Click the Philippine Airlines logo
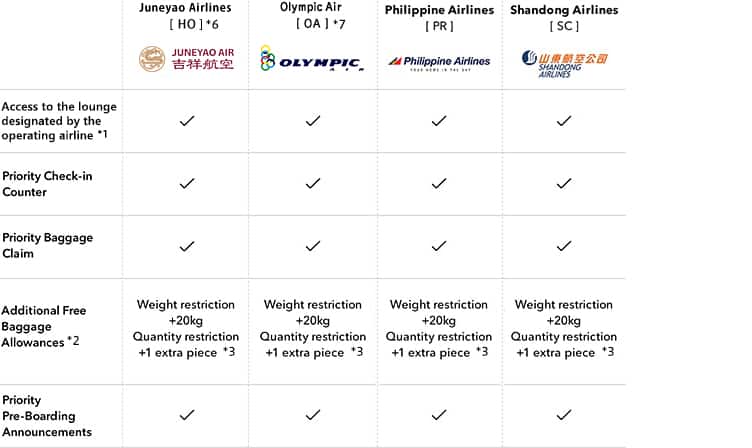Screen dimensions: 752x448 [439, 61]
